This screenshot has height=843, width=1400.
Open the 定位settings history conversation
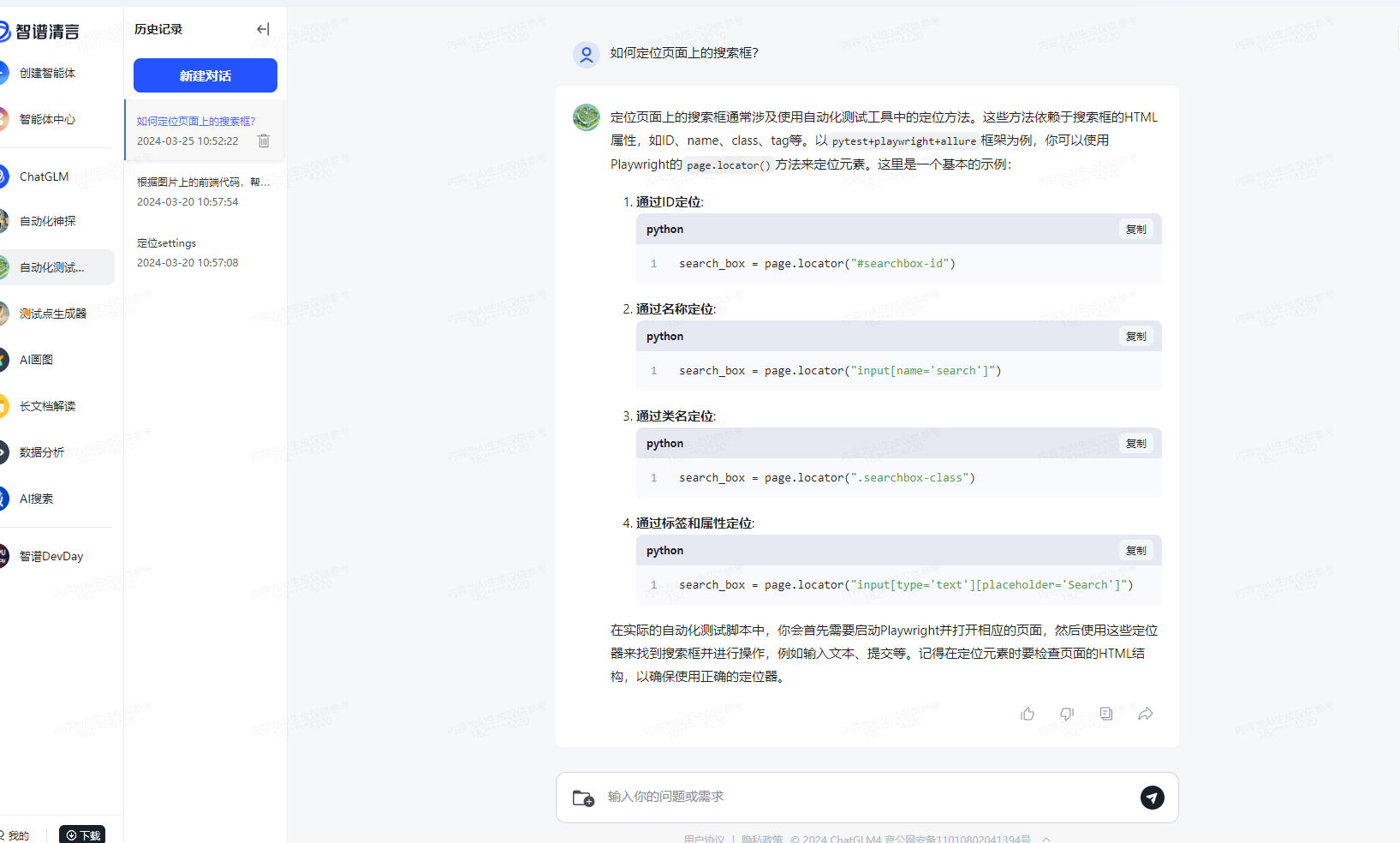pos(204,253)
